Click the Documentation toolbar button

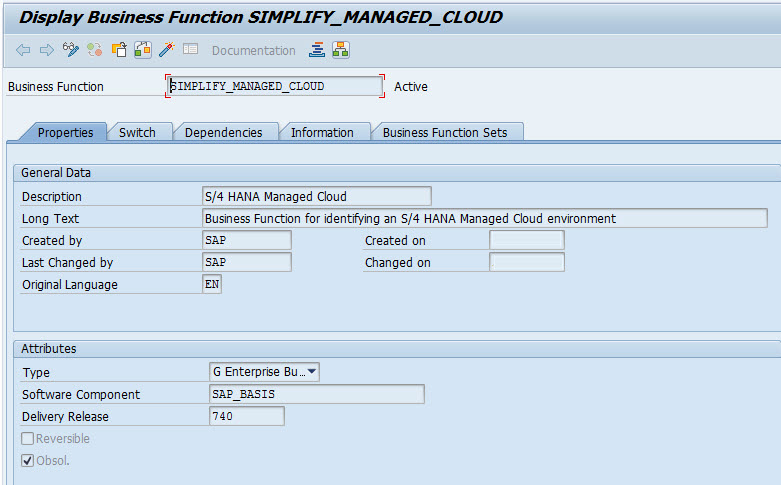pyautogui.click(x=253, y=50)
